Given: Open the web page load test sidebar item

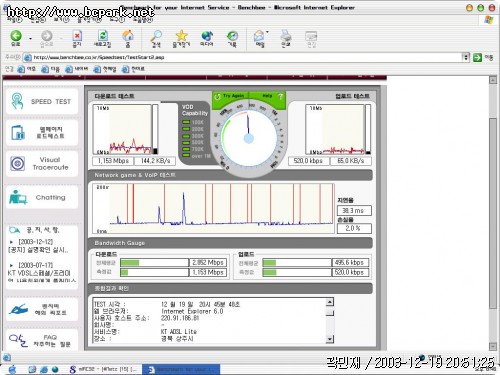Looking at the screenshot, I should tap(42, 132).
